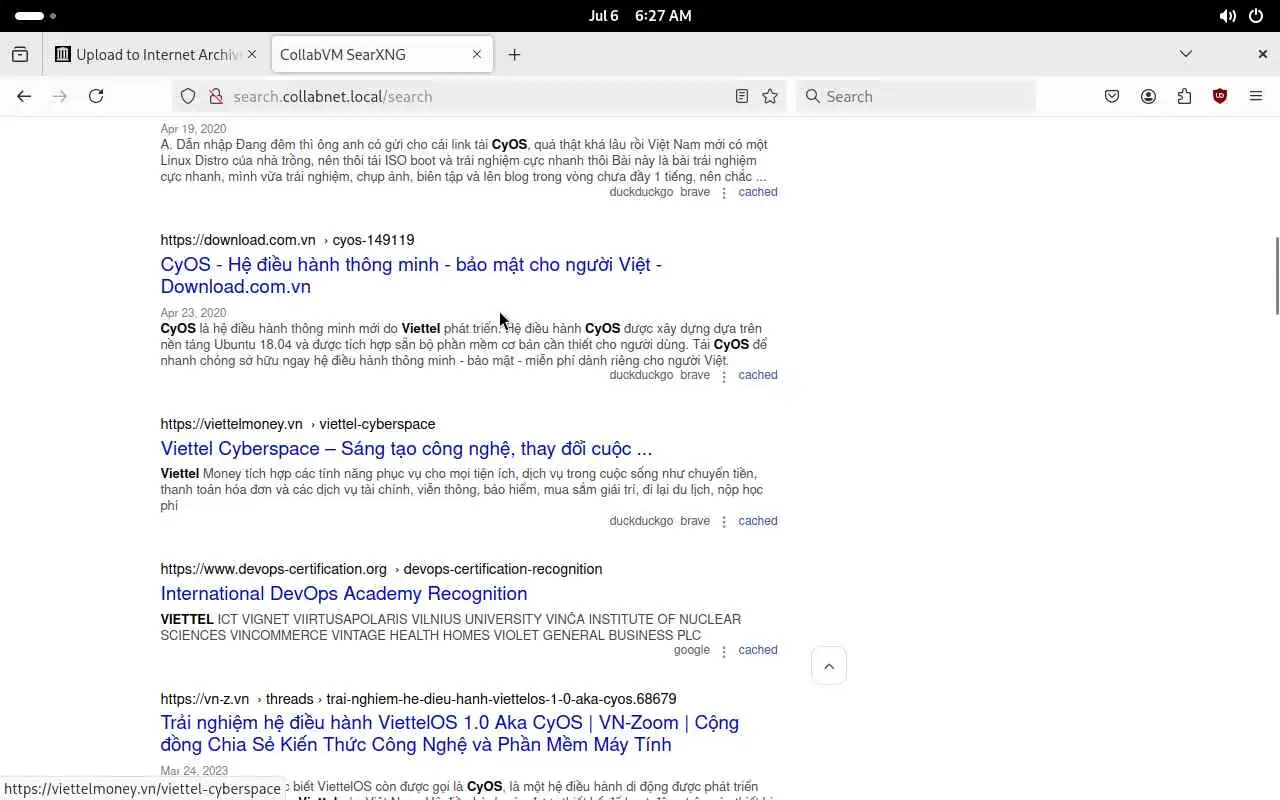Focus the Search box in toolbar
This screenshot has width=1280, height=800.
pos(916,96)
